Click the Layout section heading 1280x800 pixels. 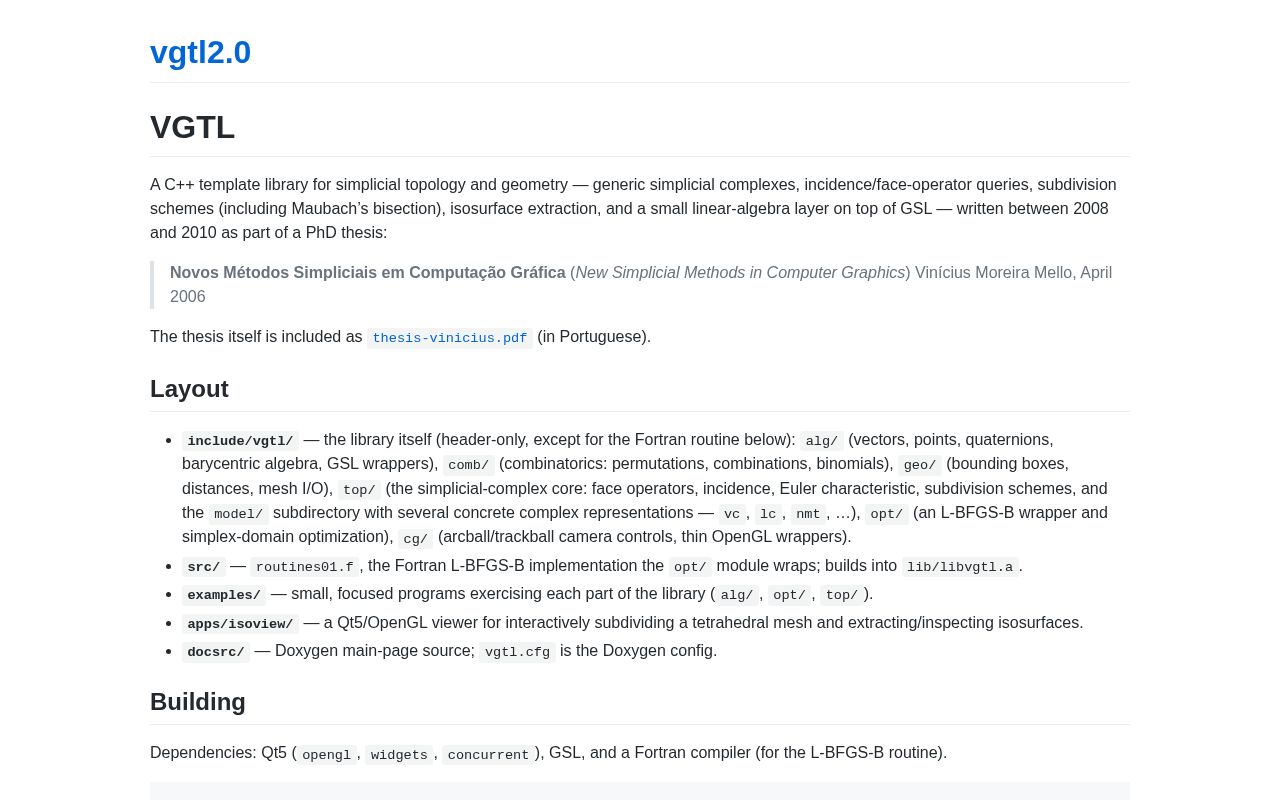click(189, 389)
